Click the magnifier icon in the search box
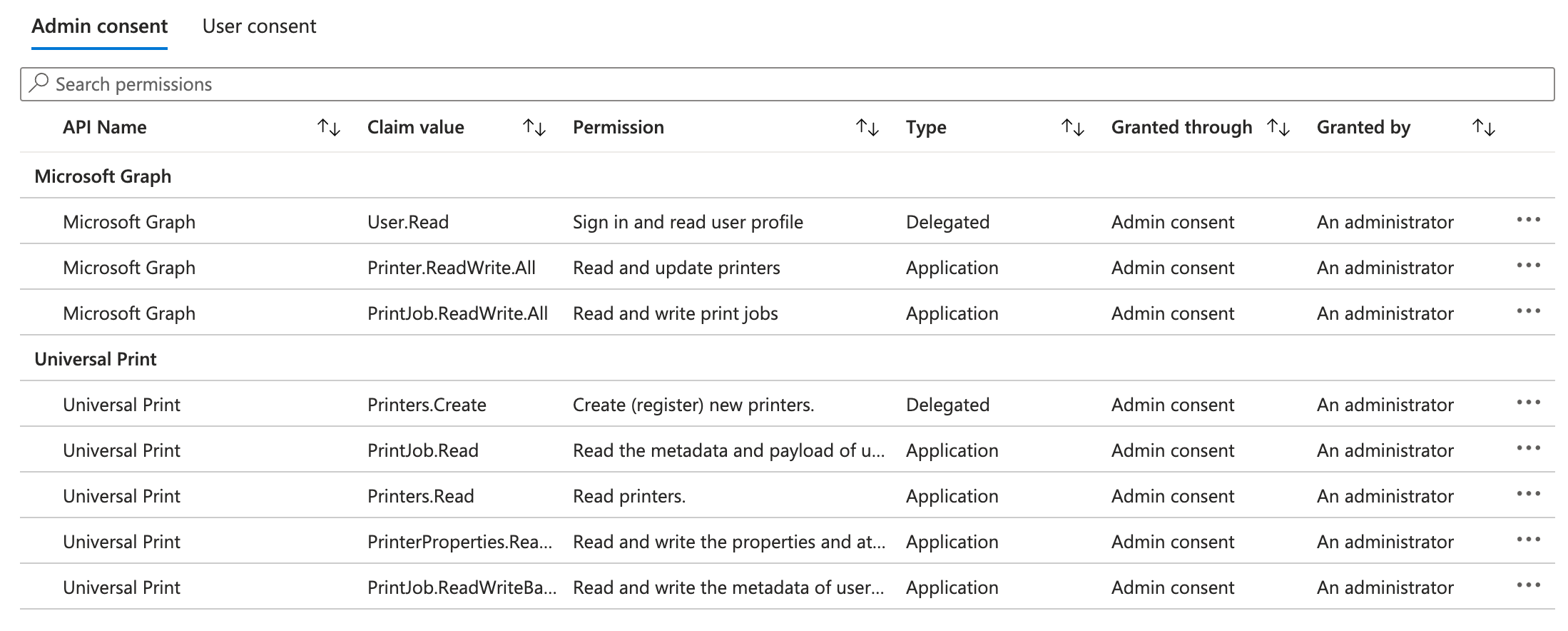The width and height of the screenshot is (1568, 631). 39,83
